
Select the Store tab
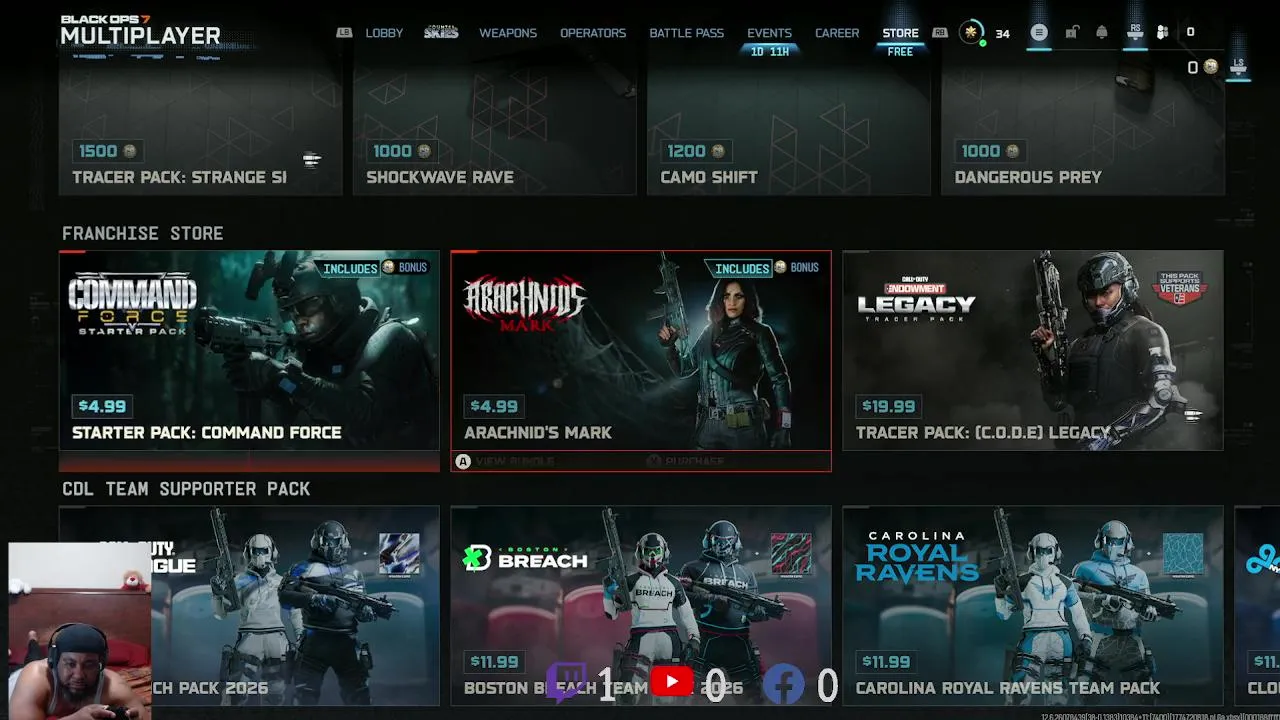tap(900, 33)
